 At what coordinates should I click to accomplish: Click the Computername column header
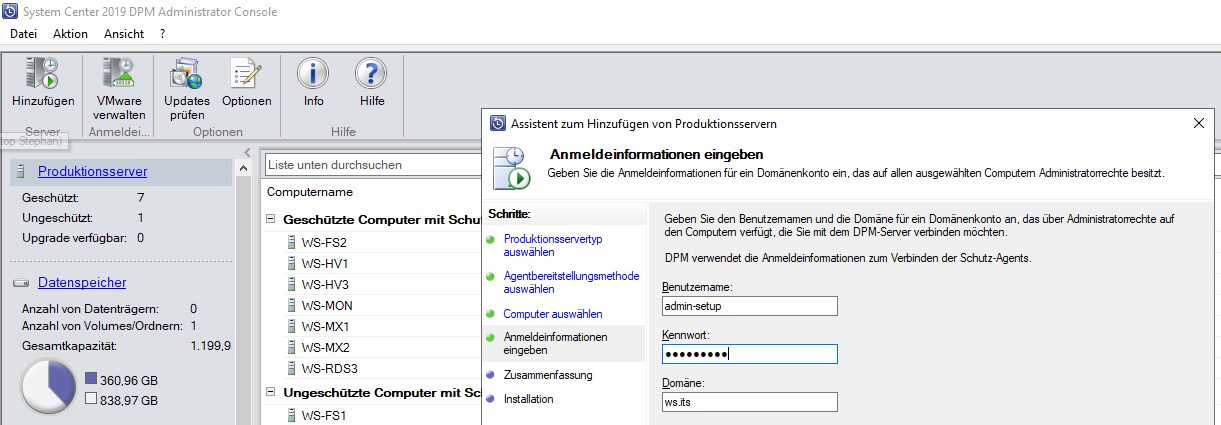(x=310, y=192)
